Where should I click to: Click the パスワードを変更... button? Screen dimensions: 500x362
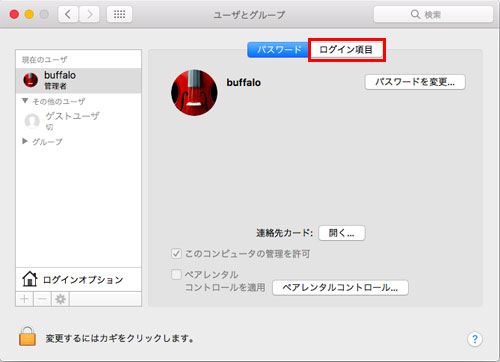(415, 82)
